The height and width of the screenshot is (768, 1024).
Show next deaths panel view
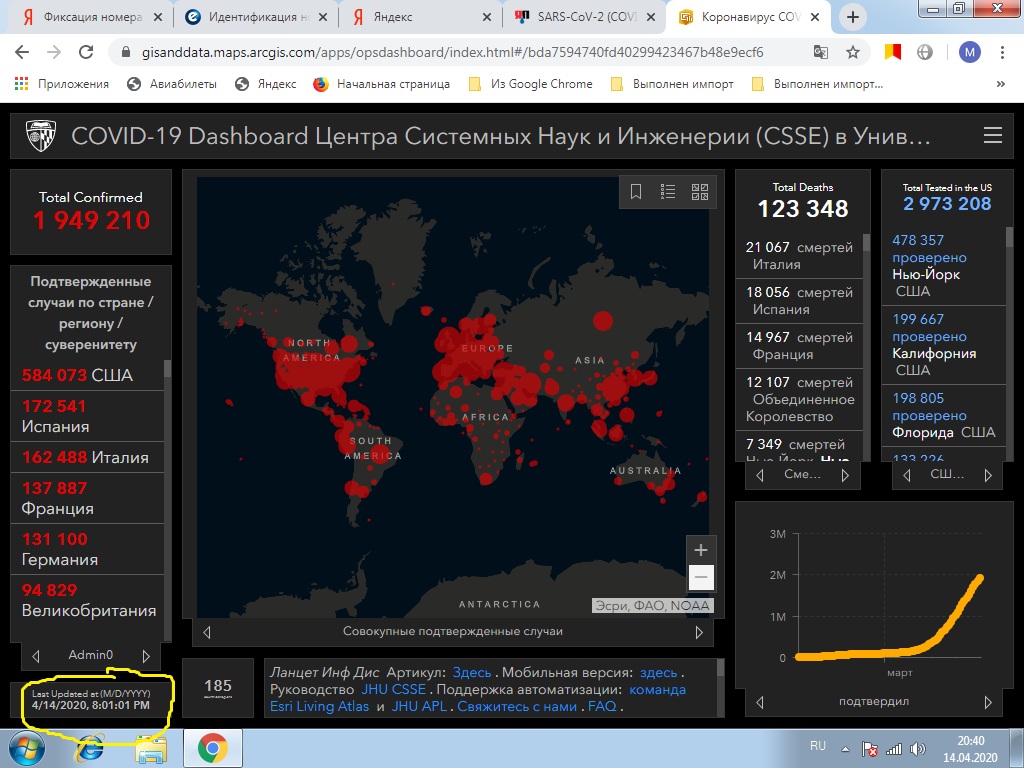[x=845, y=475]
